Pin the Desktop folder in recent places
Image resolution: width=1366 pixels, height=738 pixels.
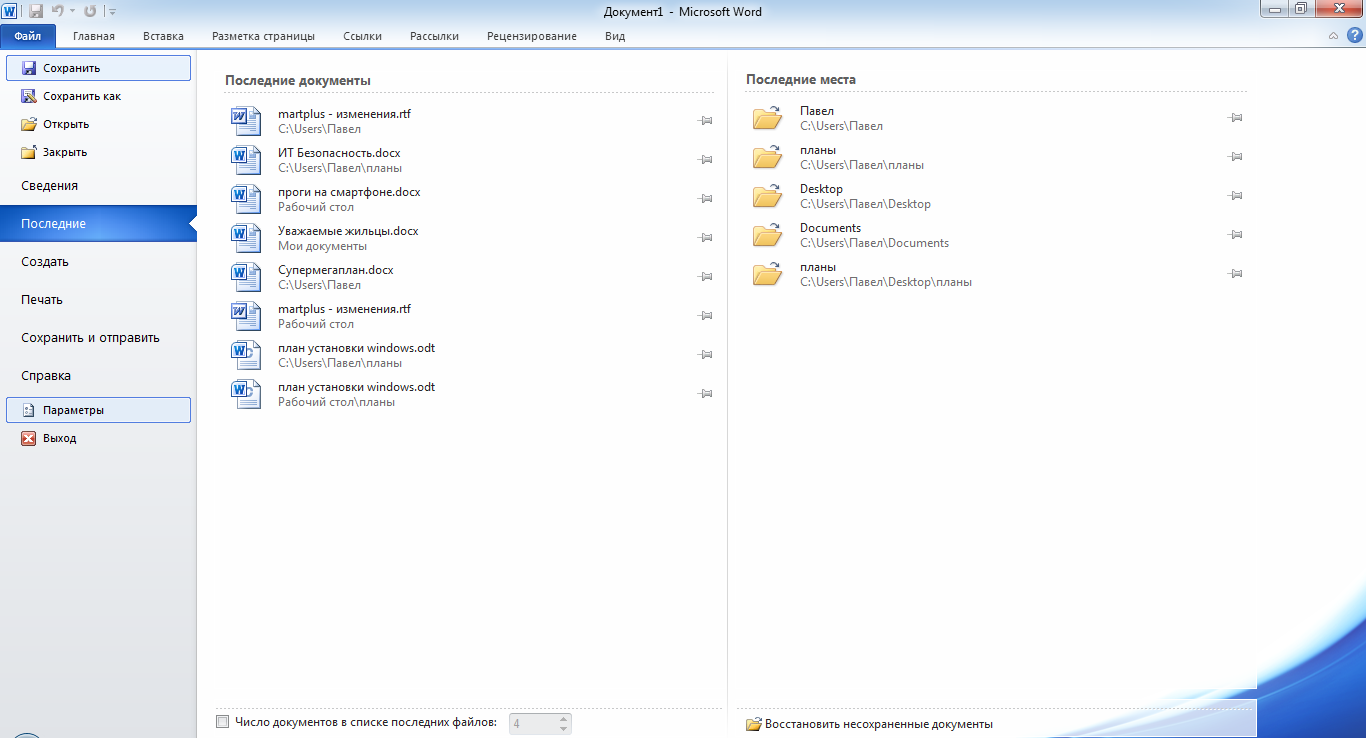[1235, 196]
